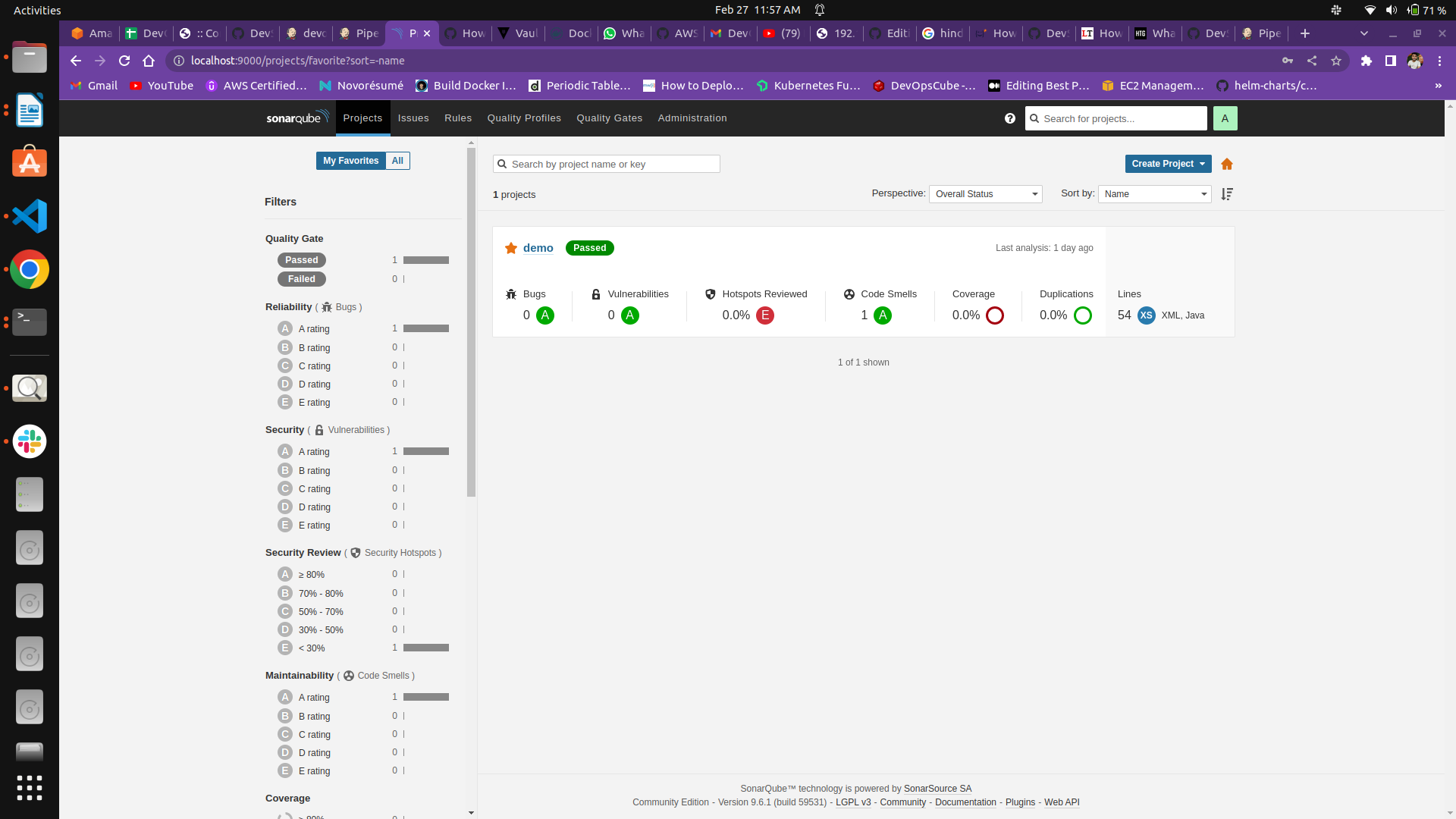This screenshot has width=1456, height=819.
Task: Open the Rules tab
Action: point(458,118)
